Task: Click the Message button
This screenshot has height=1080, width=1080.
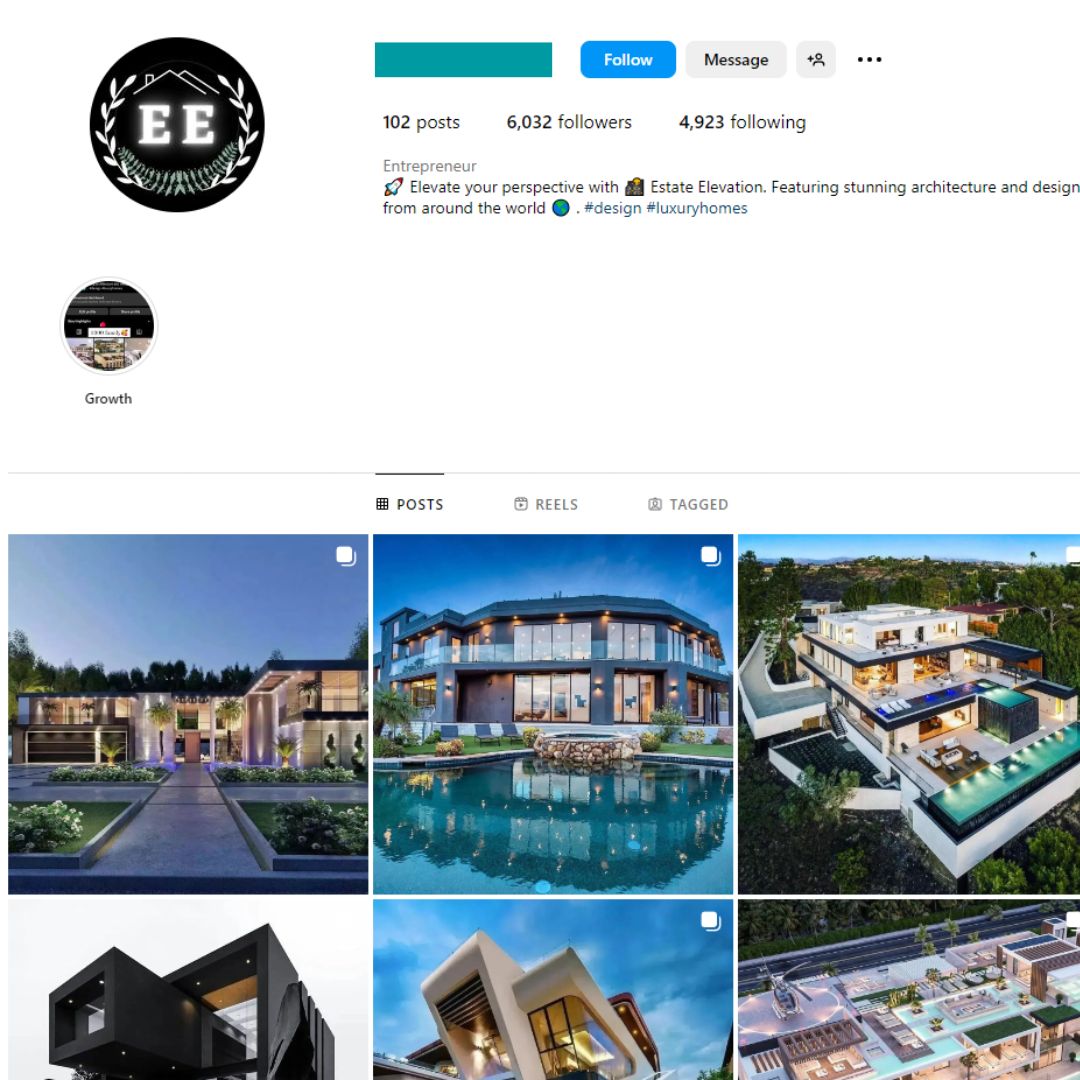Action: click(736, 60)
